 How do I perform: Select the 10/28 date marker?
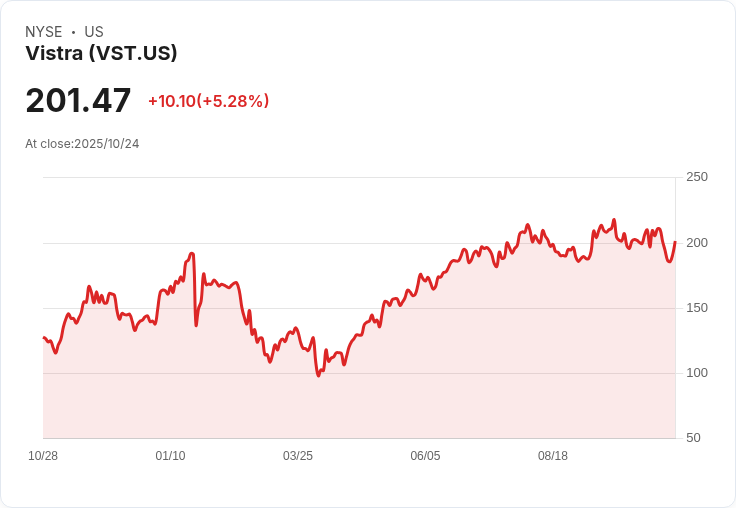point(43,456)
